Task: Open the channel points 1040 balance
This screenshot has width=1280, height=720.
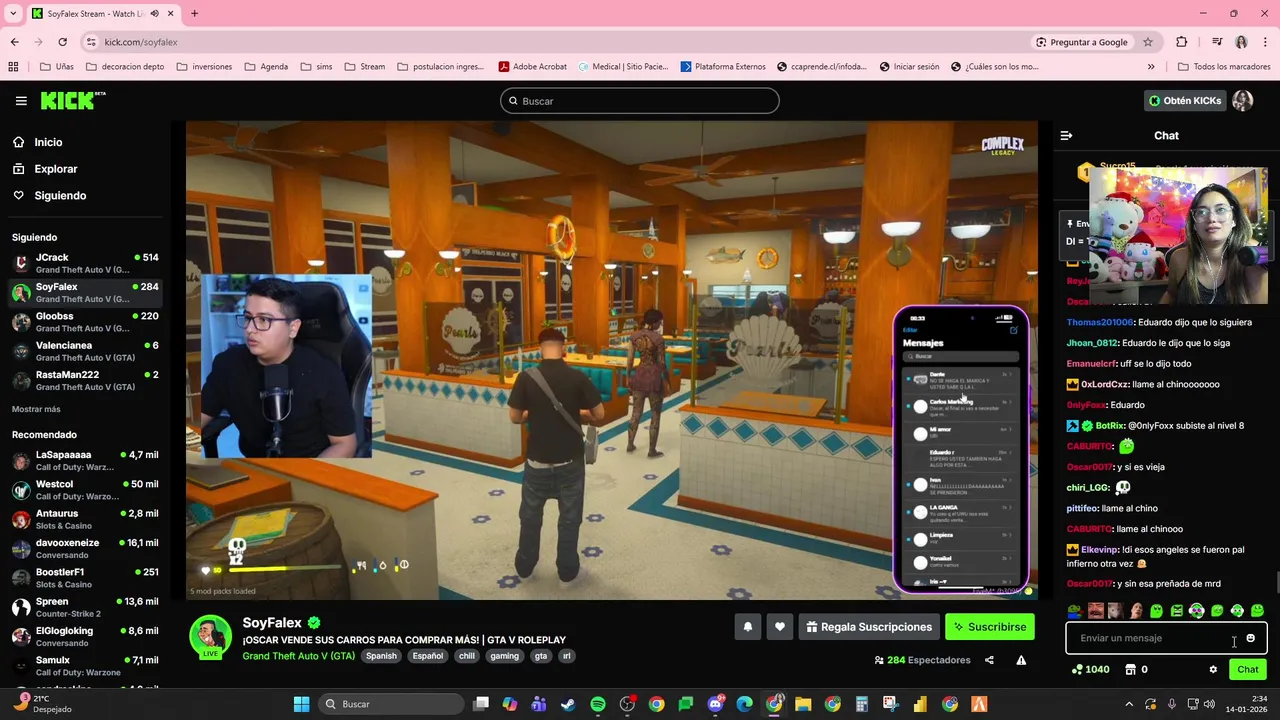Action: coord(1090,670)
